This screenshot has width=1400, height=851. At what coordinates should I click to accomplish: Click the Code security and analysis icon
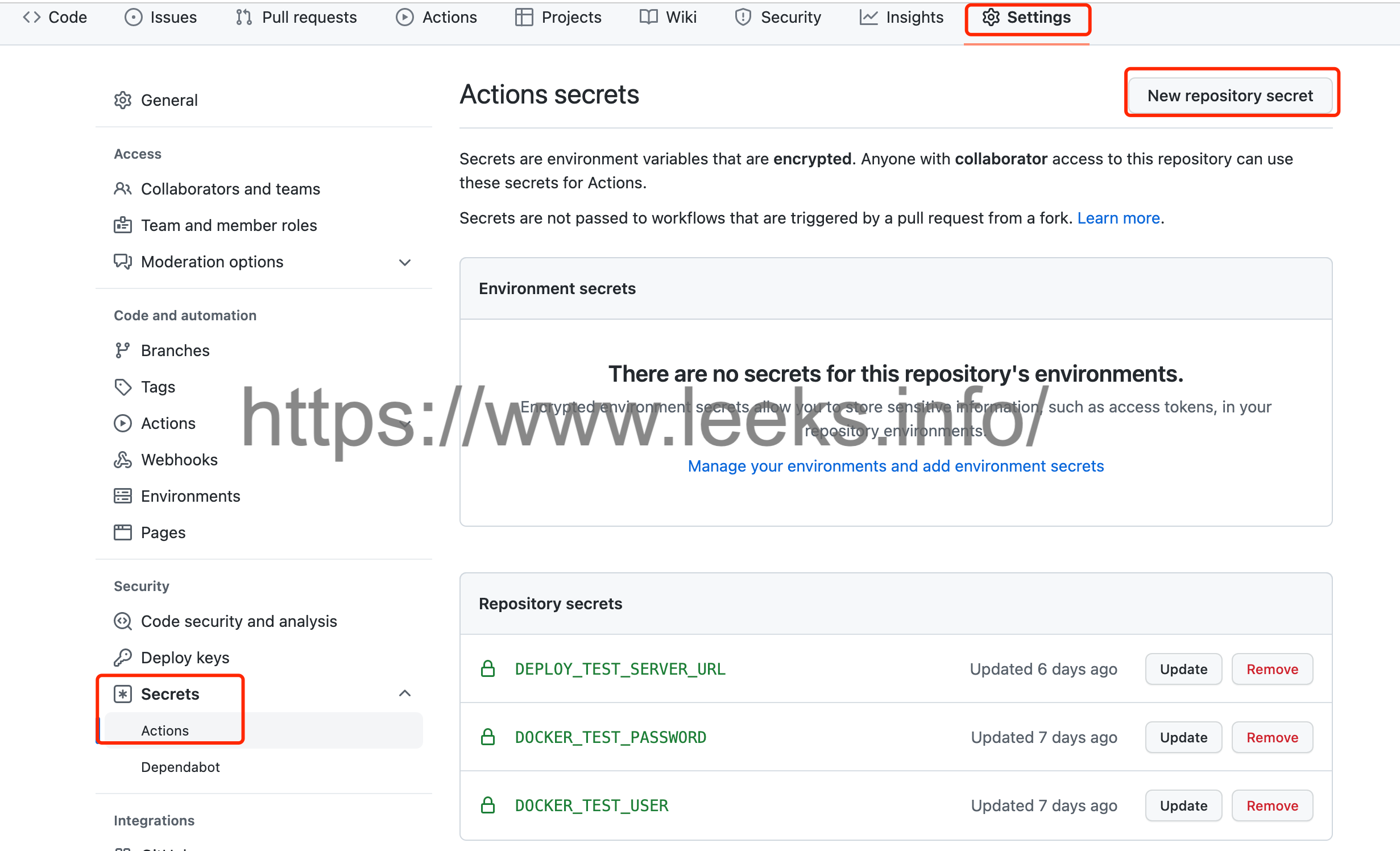pyautogui.click(x=123, y=621)
